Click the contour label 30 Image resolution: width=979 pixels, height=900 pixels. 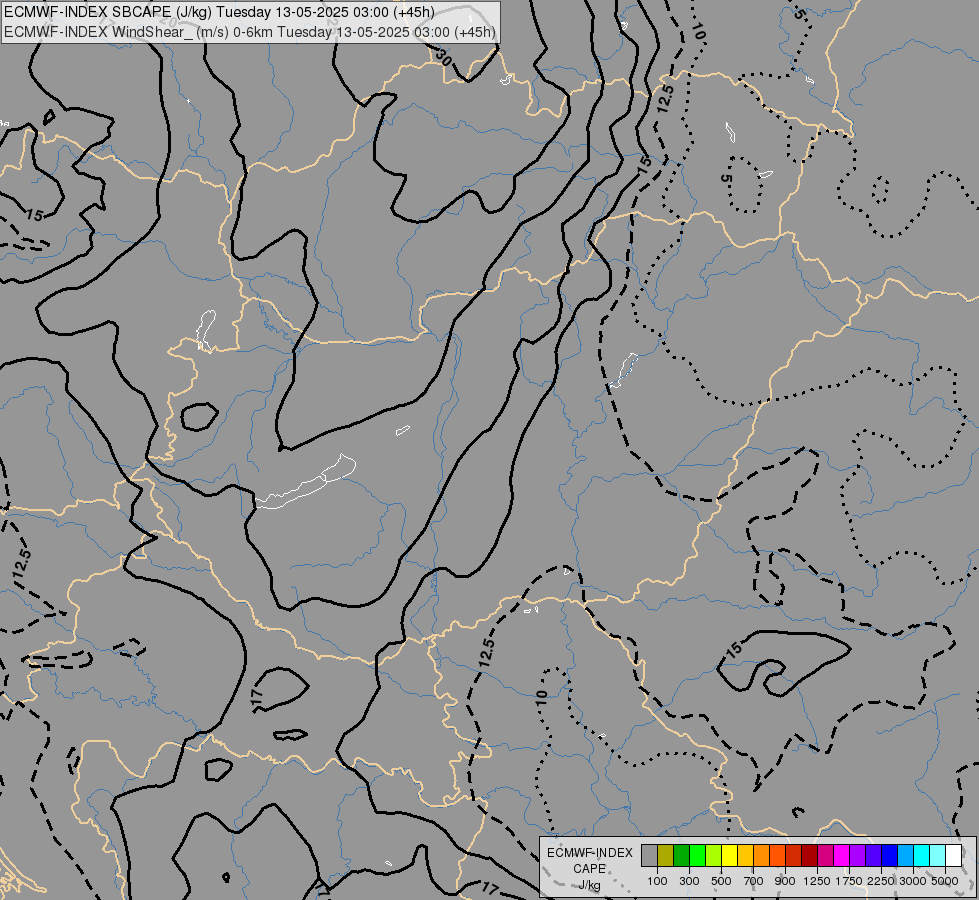[x=443, y=57]
